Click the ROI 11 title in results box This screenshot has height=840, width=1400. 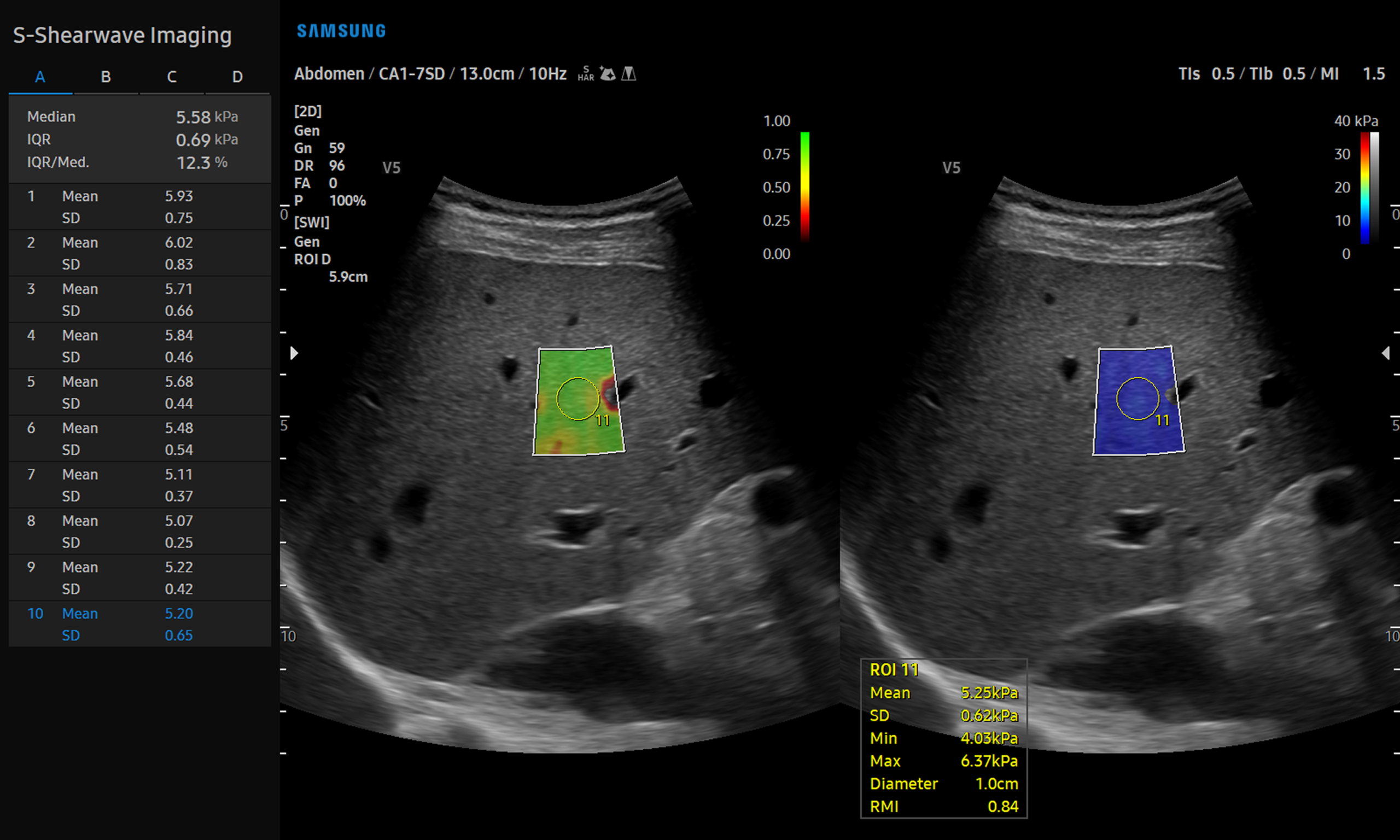(894, 670)
